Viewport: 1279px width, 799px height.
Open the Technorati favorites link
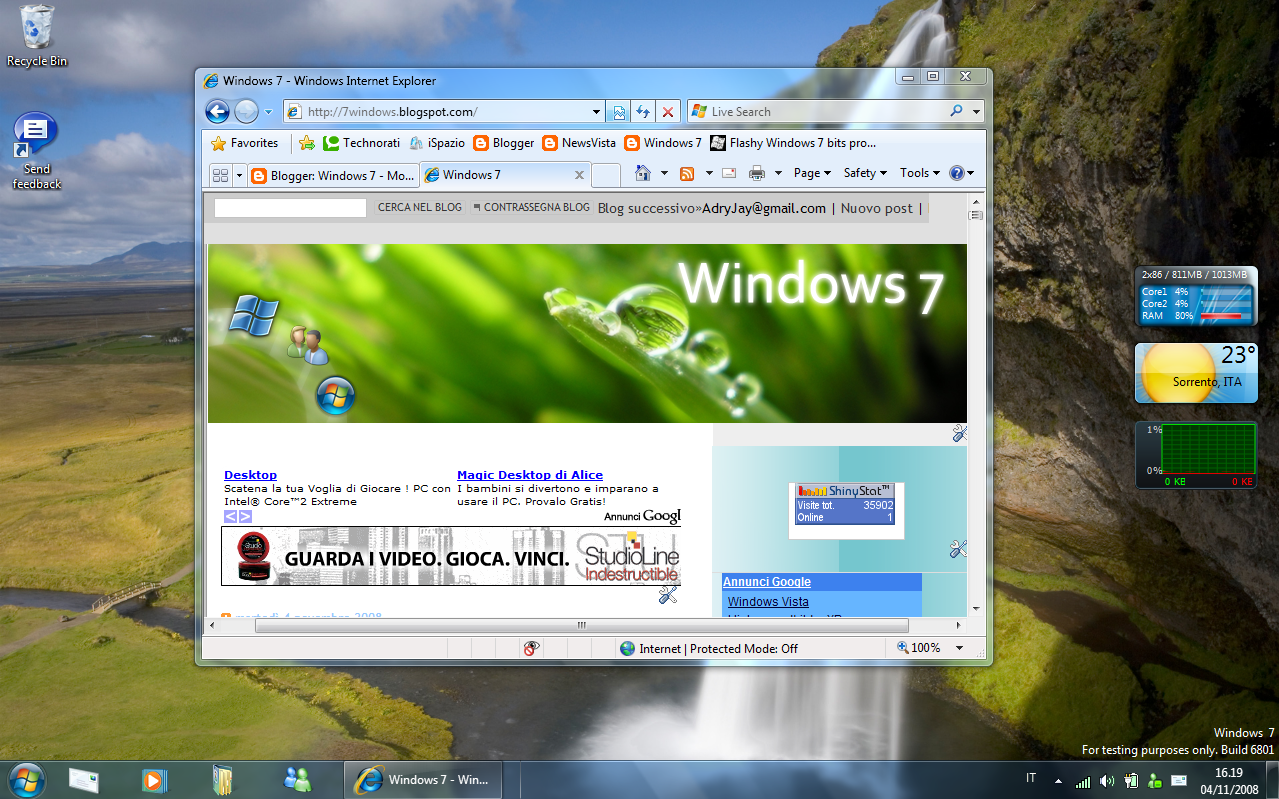pos(361,143)
